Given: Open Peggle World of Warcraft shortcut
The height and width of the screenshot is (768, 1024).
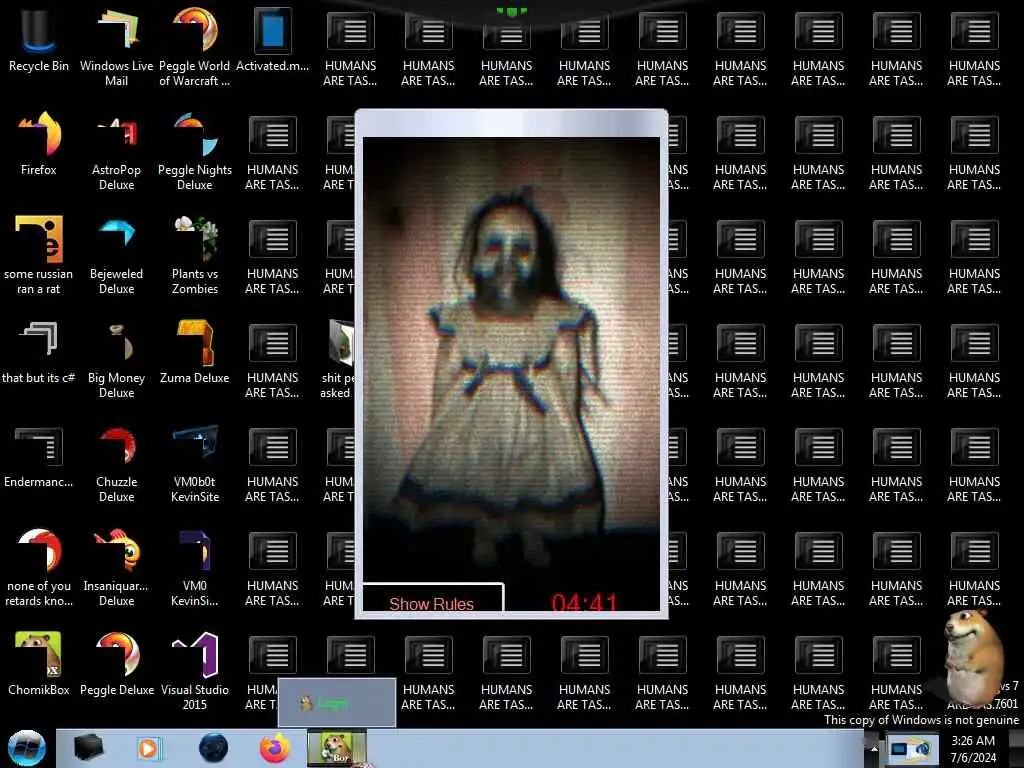Looking at the screenshot, I should tap(195, 46).
